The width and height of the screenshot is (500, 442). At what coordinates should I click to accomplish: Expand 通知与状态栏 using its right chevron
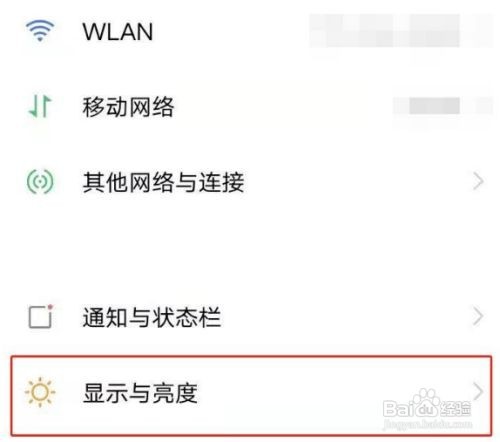point(478,317)
